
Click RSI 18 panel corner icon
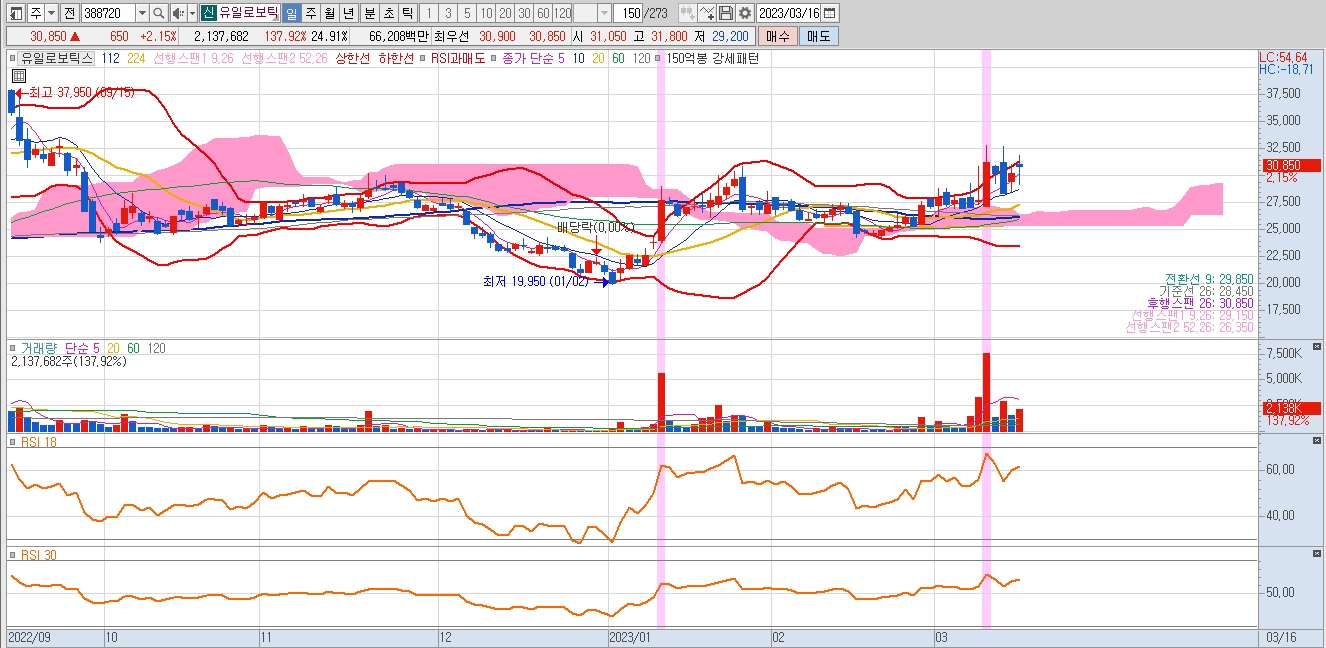coord(1317,441)
